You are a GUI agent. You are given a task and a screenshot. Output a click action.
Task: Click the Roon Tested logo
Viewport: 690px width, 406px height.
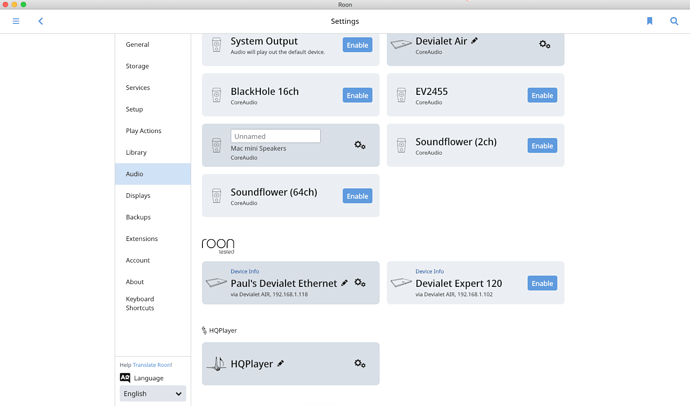(218, 246)
